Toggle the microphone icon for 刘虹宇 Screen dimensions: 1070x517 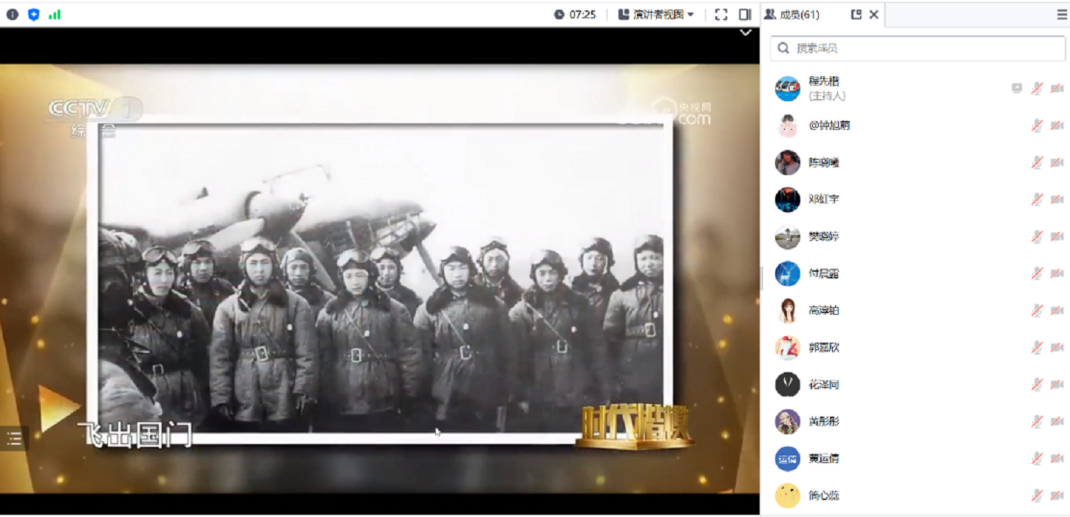click(1037, 199)
